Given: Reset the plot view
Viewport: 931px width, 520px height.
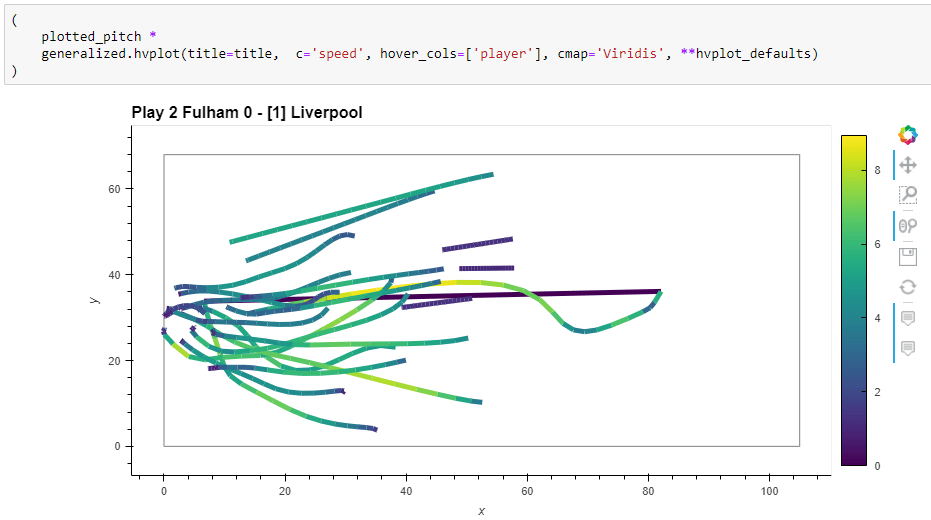Looking at the screenshot, I should (x=908, y=287).
